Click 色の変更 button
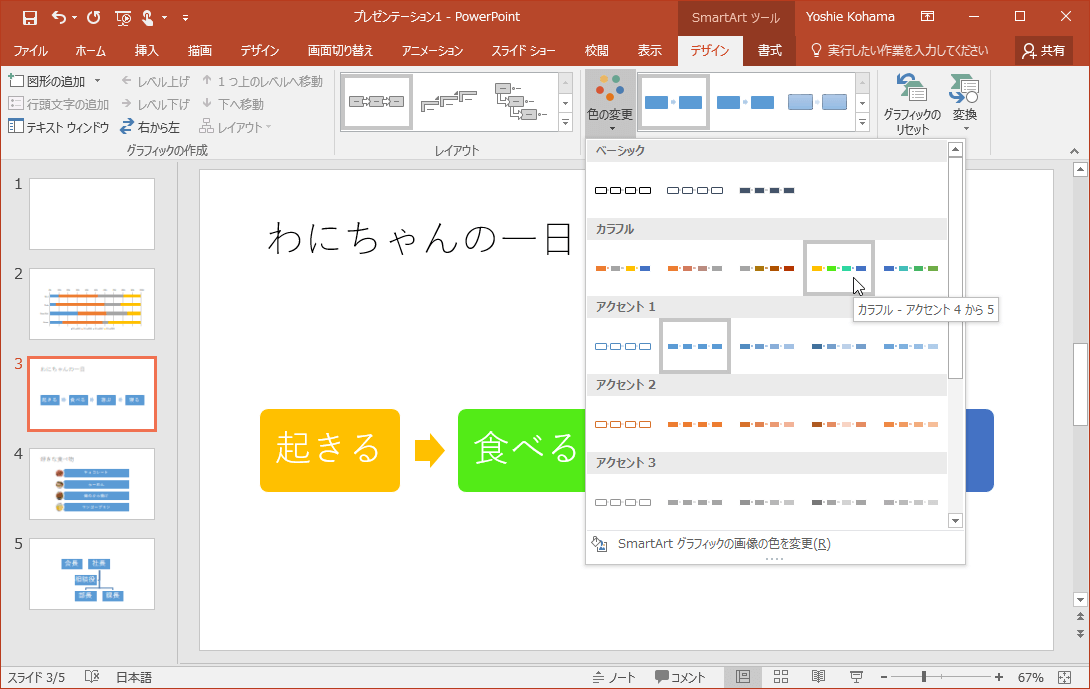Screen dimensions: 1090x689 pos(610,102)
